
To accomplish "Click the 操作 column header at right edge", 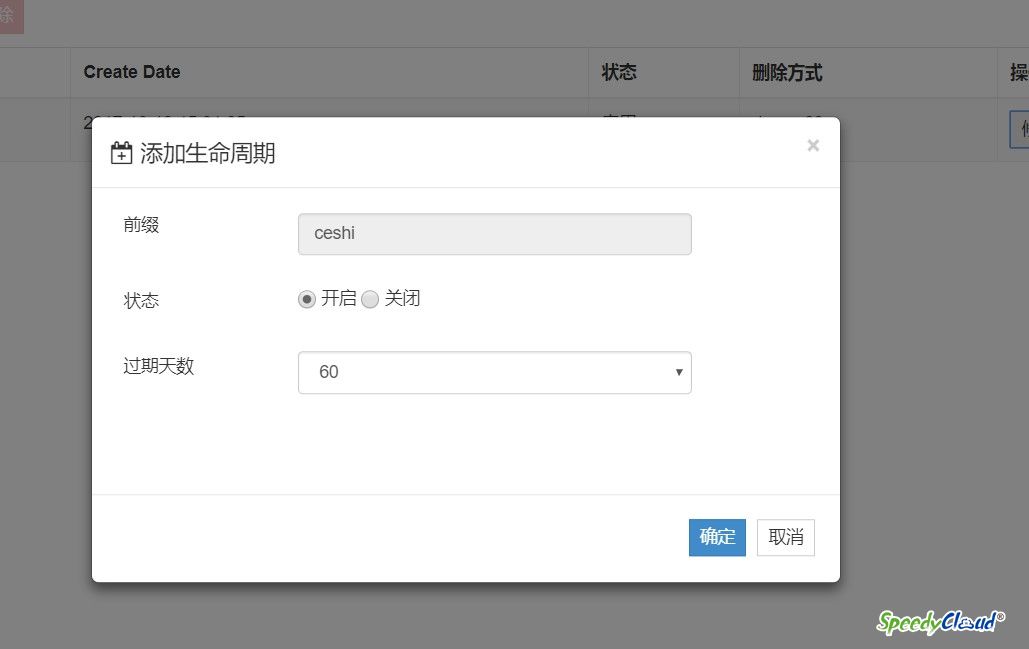I will click(1018, 72).
